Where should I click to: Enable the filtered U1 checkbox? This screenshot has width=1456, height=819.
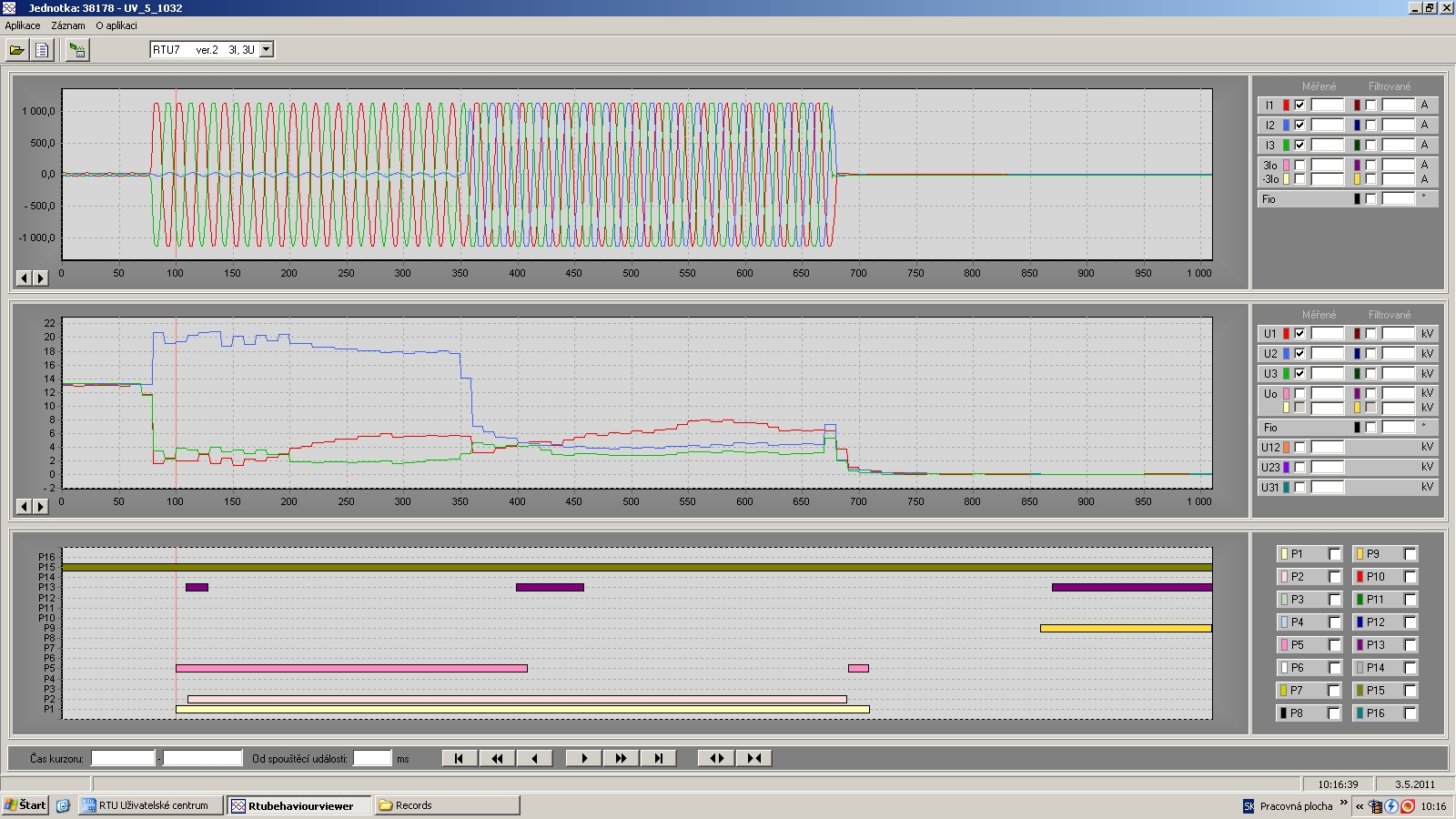[1370, 334]
